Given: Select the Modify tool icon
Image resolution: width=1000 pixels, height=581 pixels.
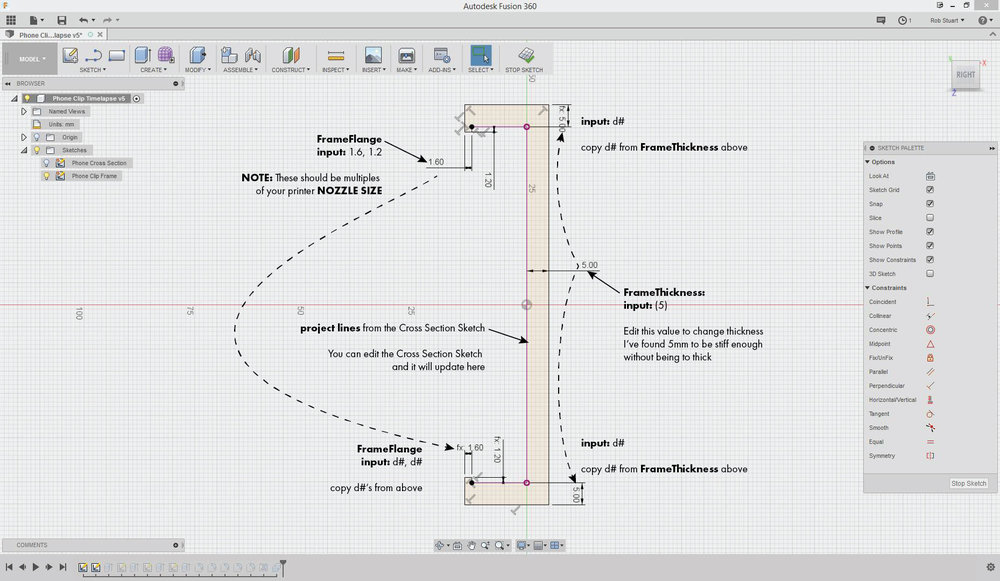Looking at the screenshot, I should click(197, 55).
